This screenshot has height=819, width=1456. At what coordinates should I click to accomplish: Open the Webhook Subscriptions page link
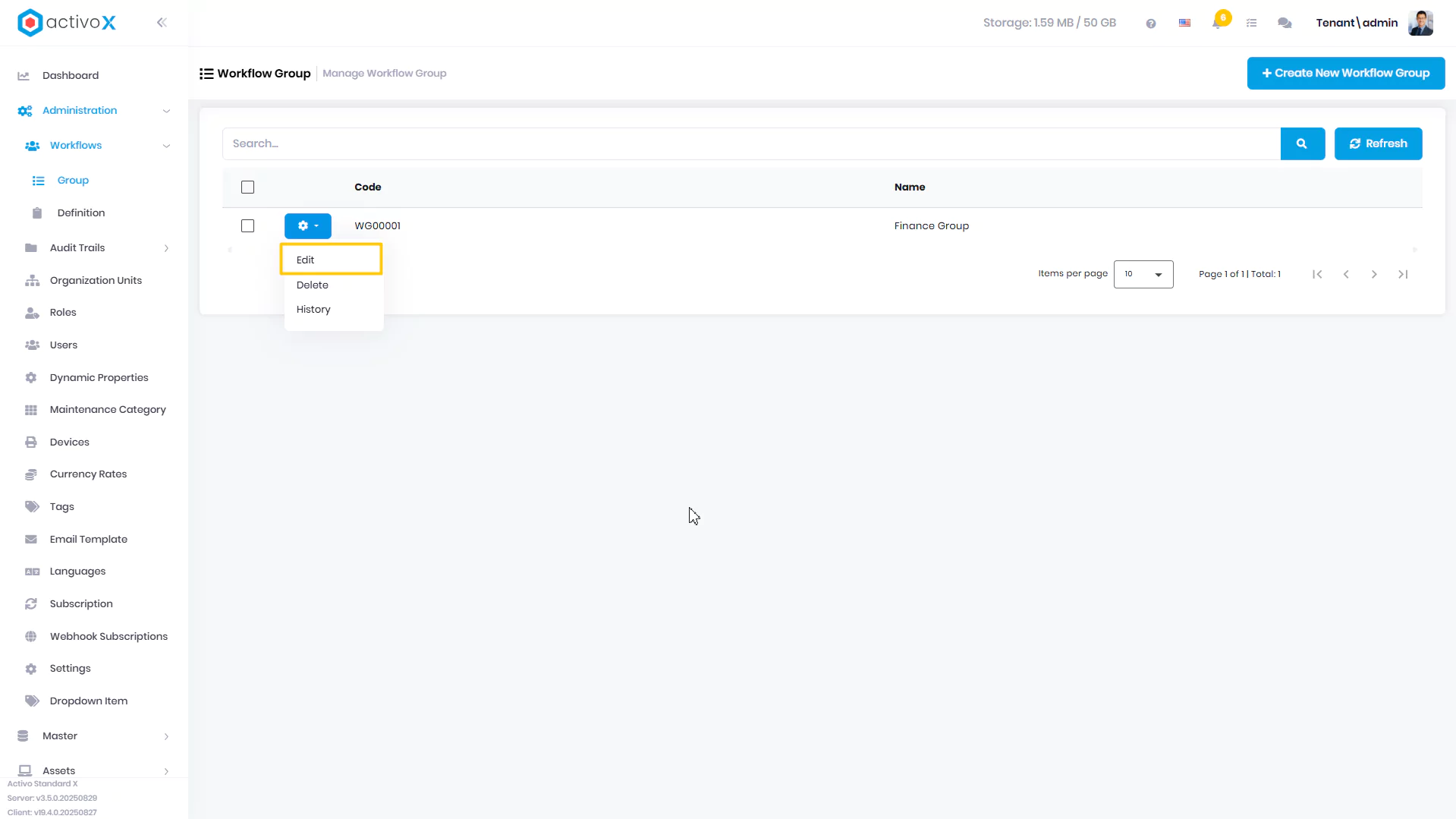coord(108,637)
